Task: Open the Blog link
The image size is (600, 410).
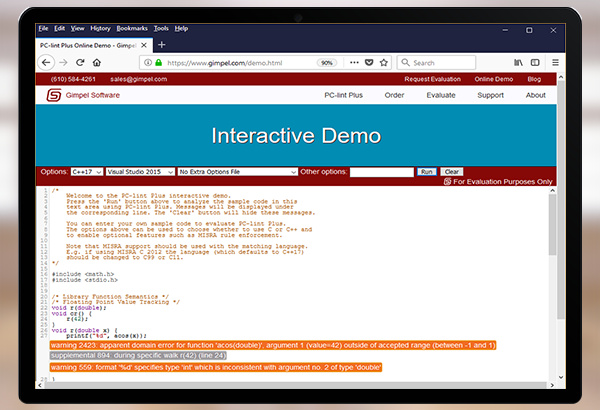Action: coord(534,79)
